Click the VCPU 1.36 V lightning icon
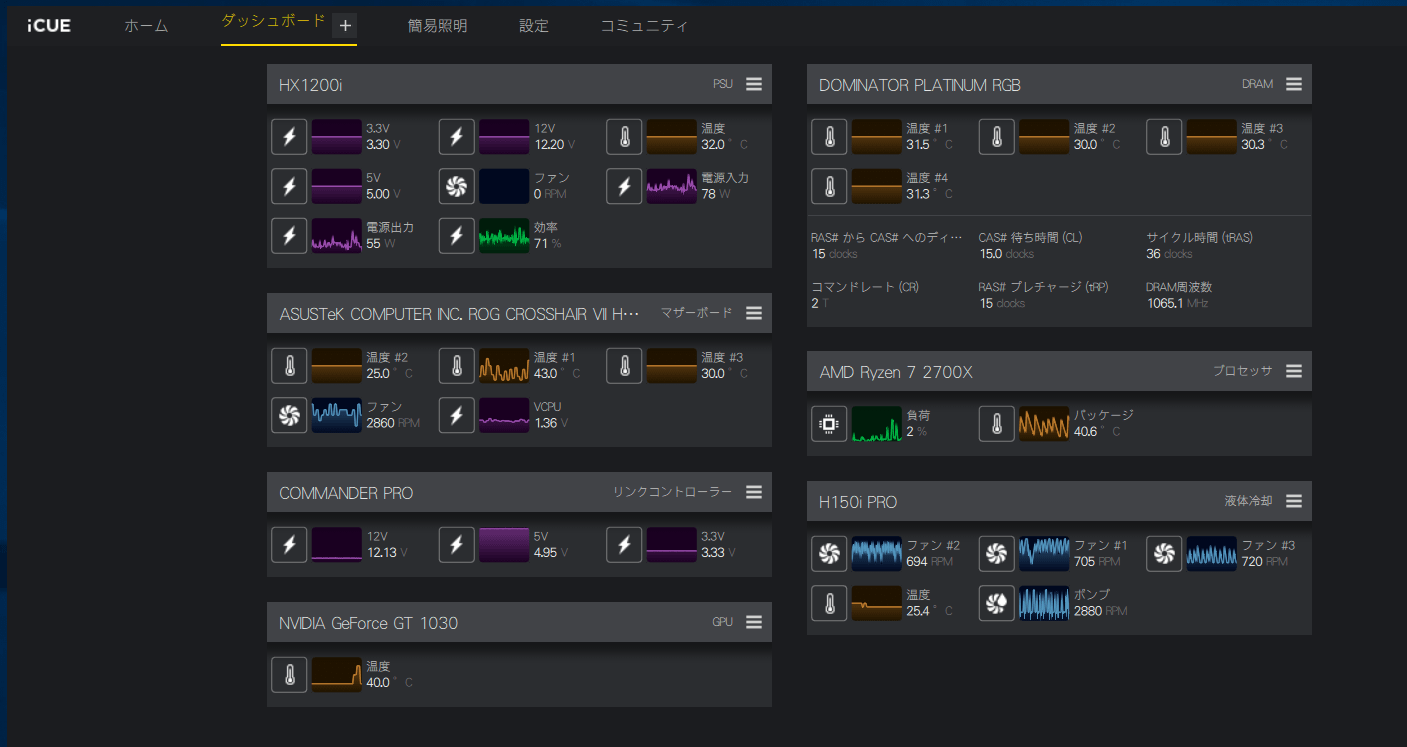Screen dimensions: 1407x747 (x=457, y=415)
